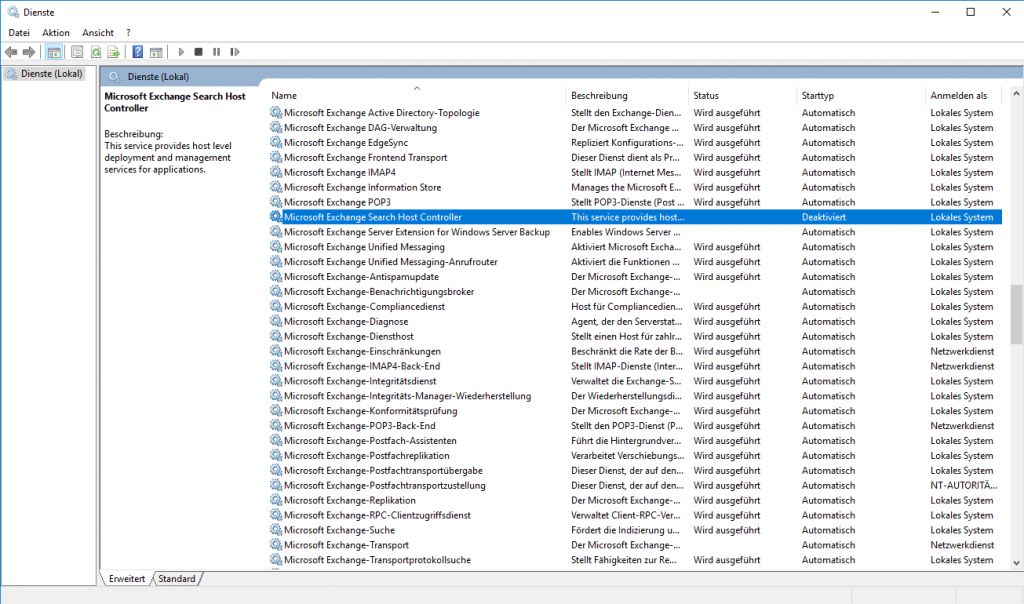Viewport: 1024px width, 604px height.
Task: Open the Ansicht menu
Action: point(98,33)
